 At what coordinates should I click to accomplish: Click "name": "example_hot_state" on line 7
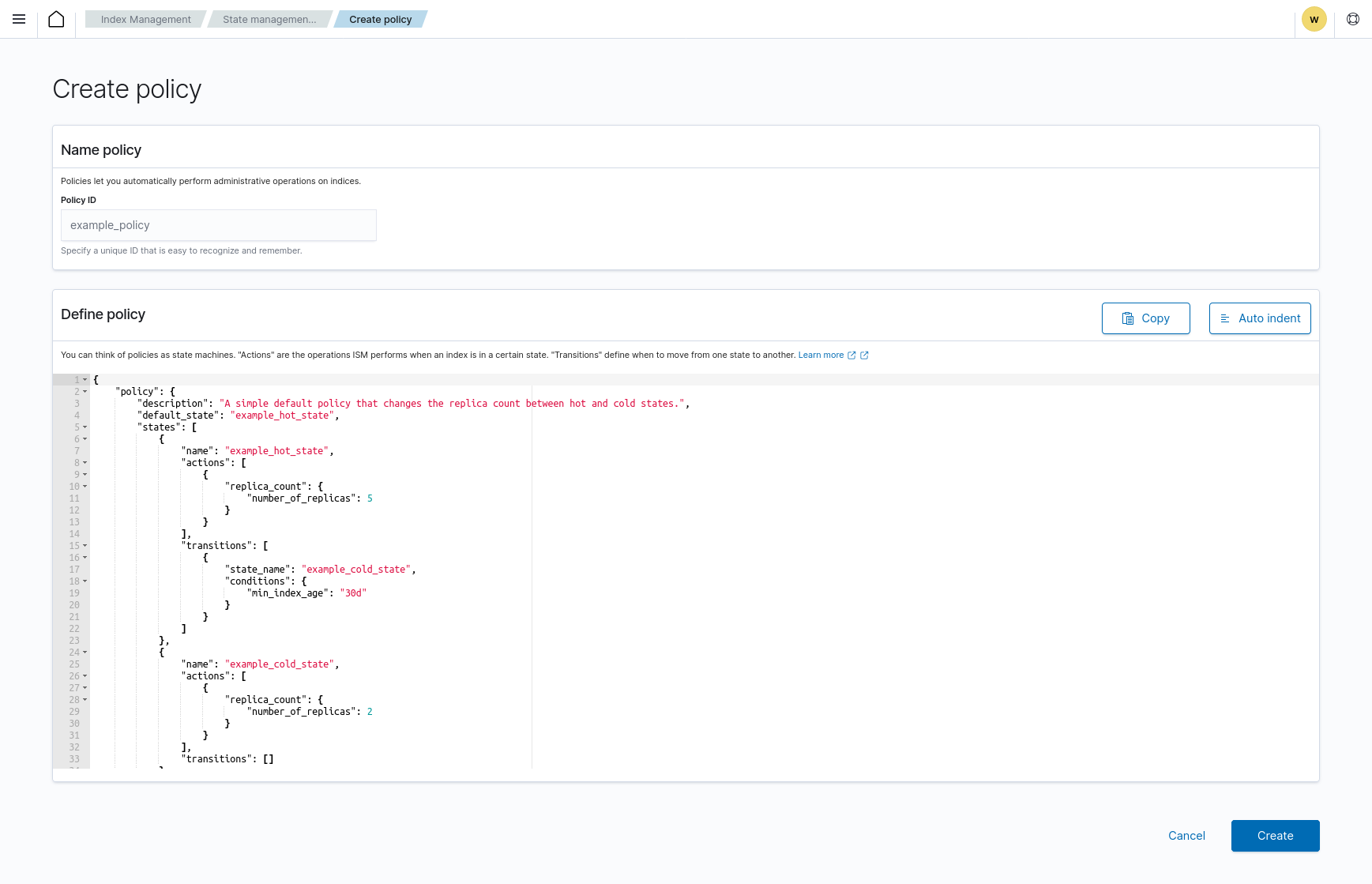click(x=257, y=451)
